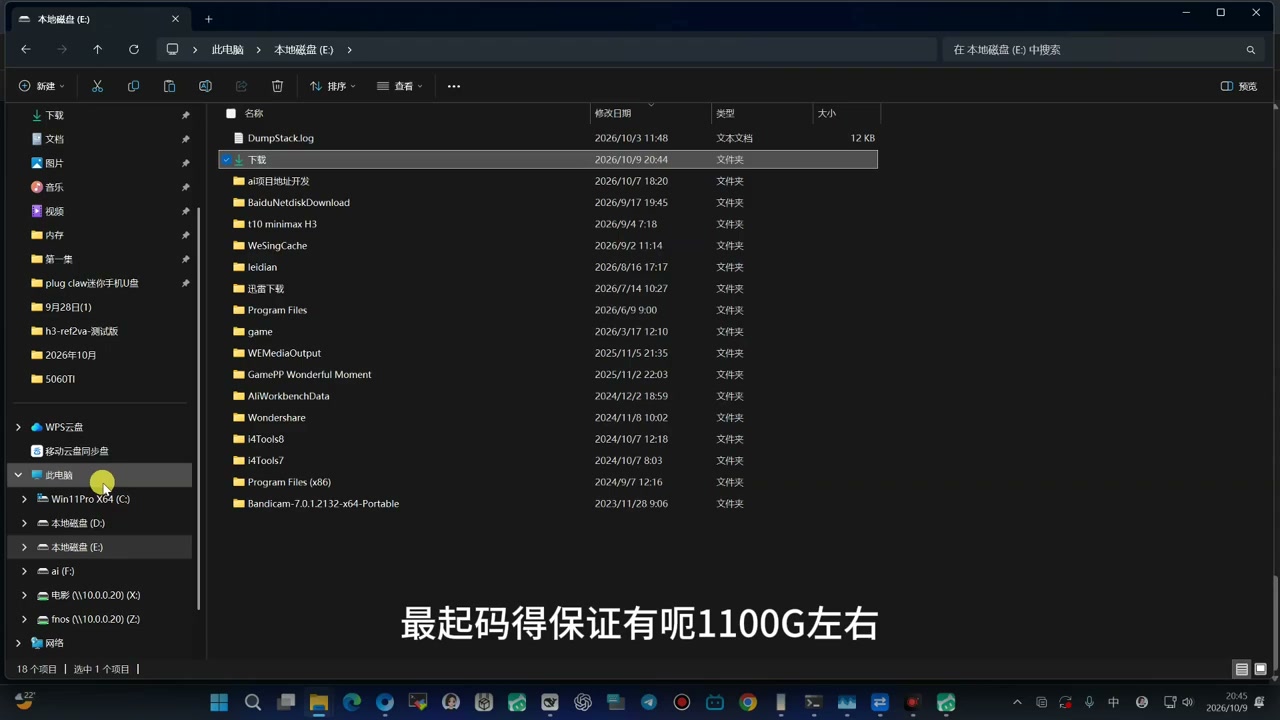Select 本地磁盘 (E:) in the breadcrumb
The height and width of the screenshot is (720, 1280).
pos(304,50)
